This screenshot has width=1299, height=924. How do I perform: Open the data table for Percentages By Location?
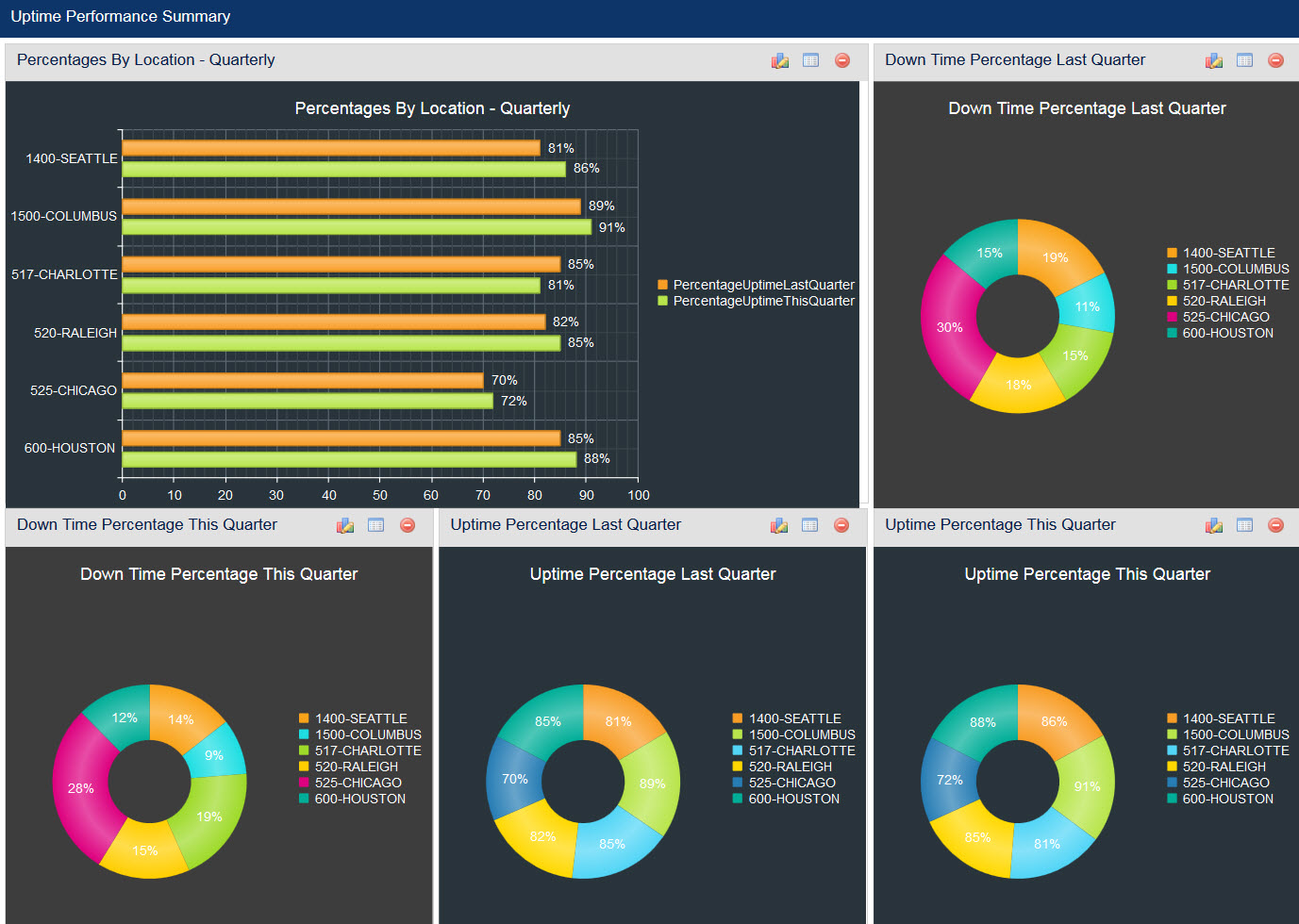point(810,59)
